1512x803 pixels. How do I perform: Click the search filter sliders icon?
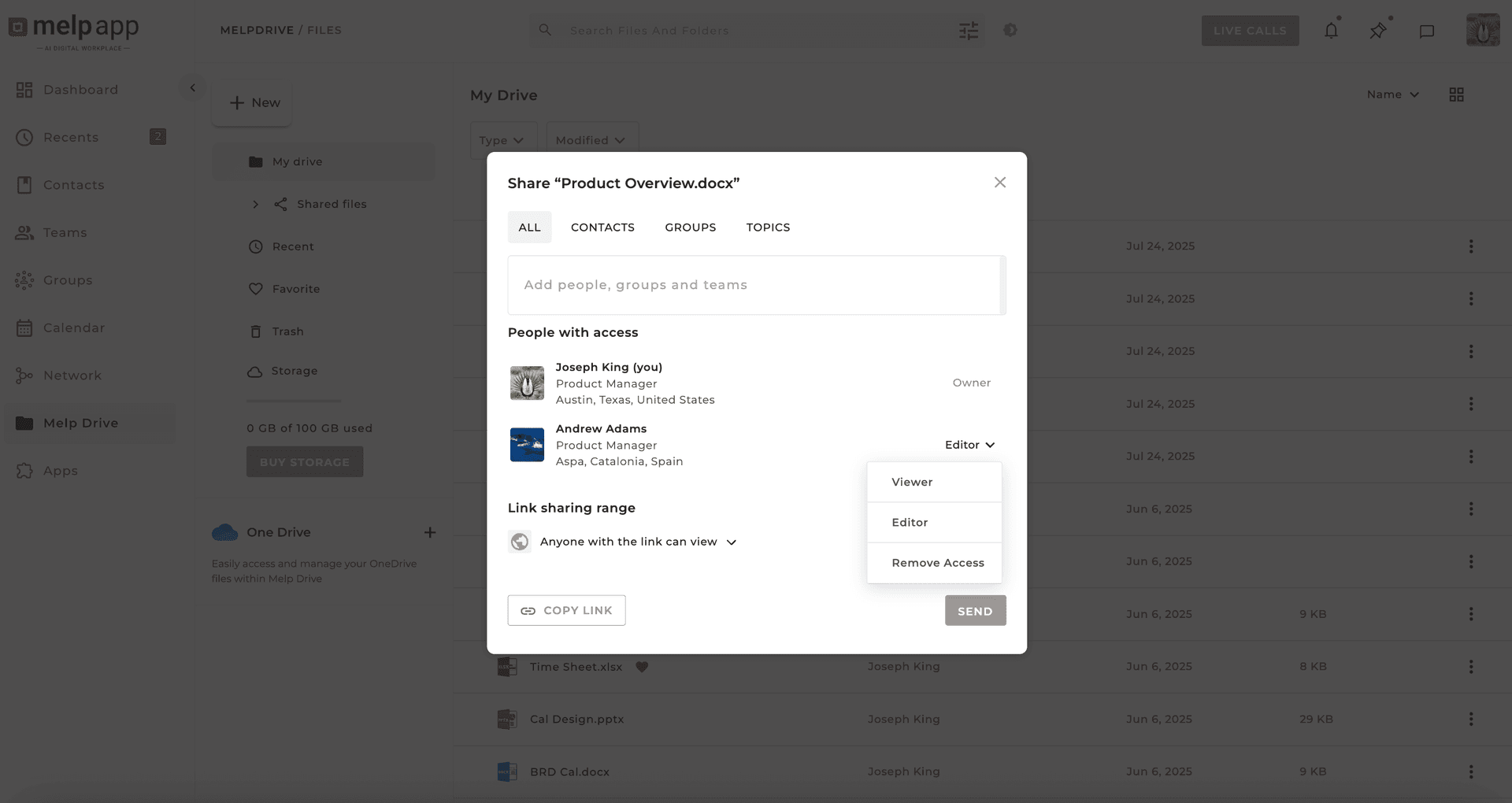(x=969, y=31)
